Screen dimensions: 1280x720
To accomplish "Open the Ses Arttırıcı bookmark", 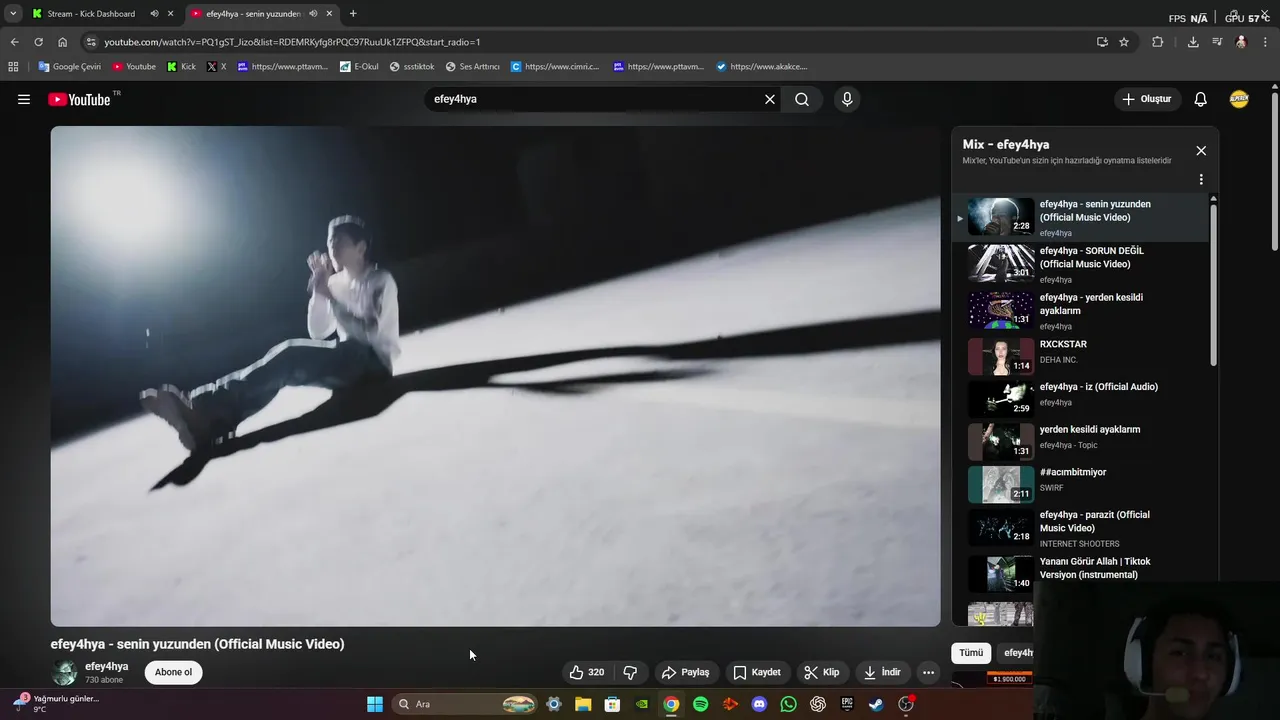I will coord(472,67).
